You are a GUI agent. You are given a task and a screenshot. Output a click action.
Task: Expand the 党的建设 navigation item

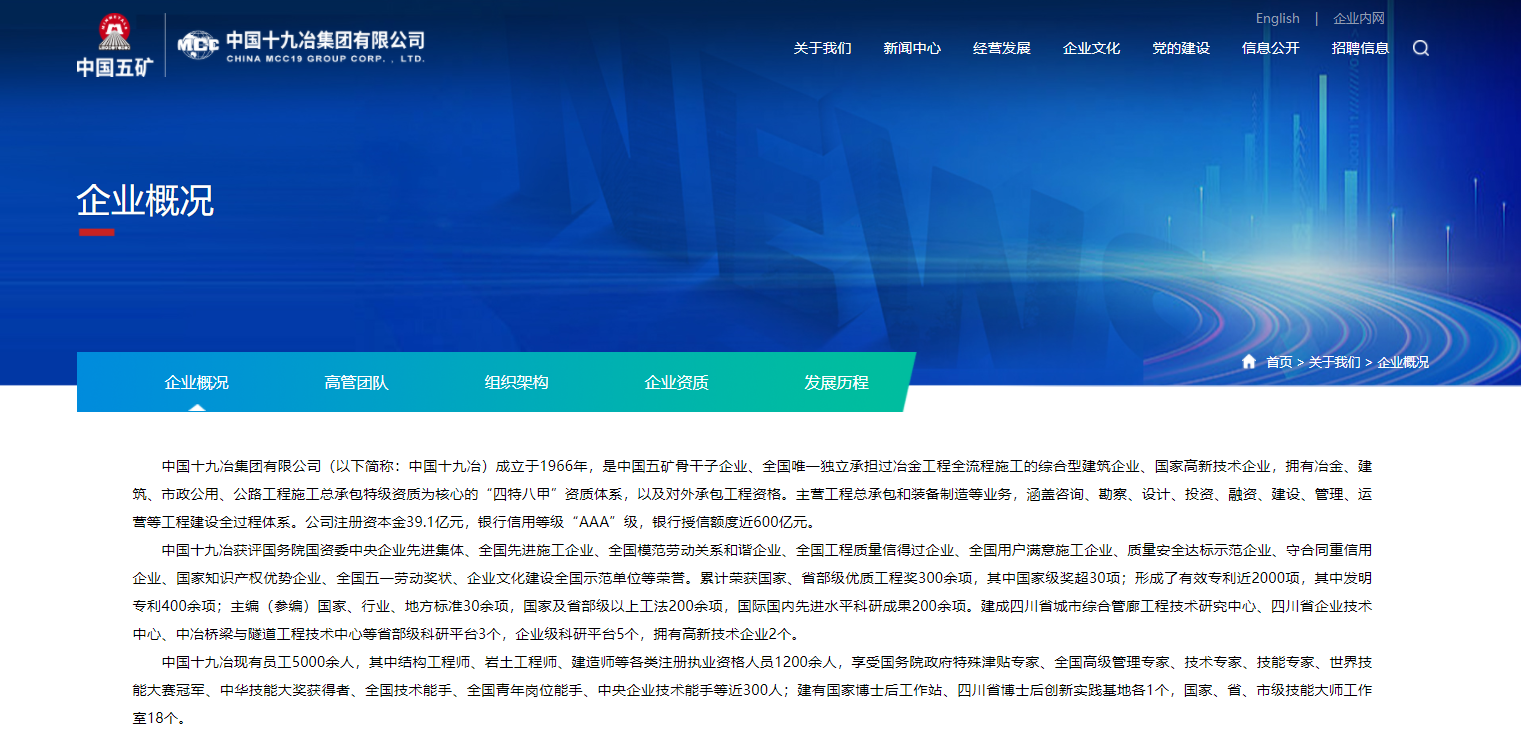pos(1181,48)
